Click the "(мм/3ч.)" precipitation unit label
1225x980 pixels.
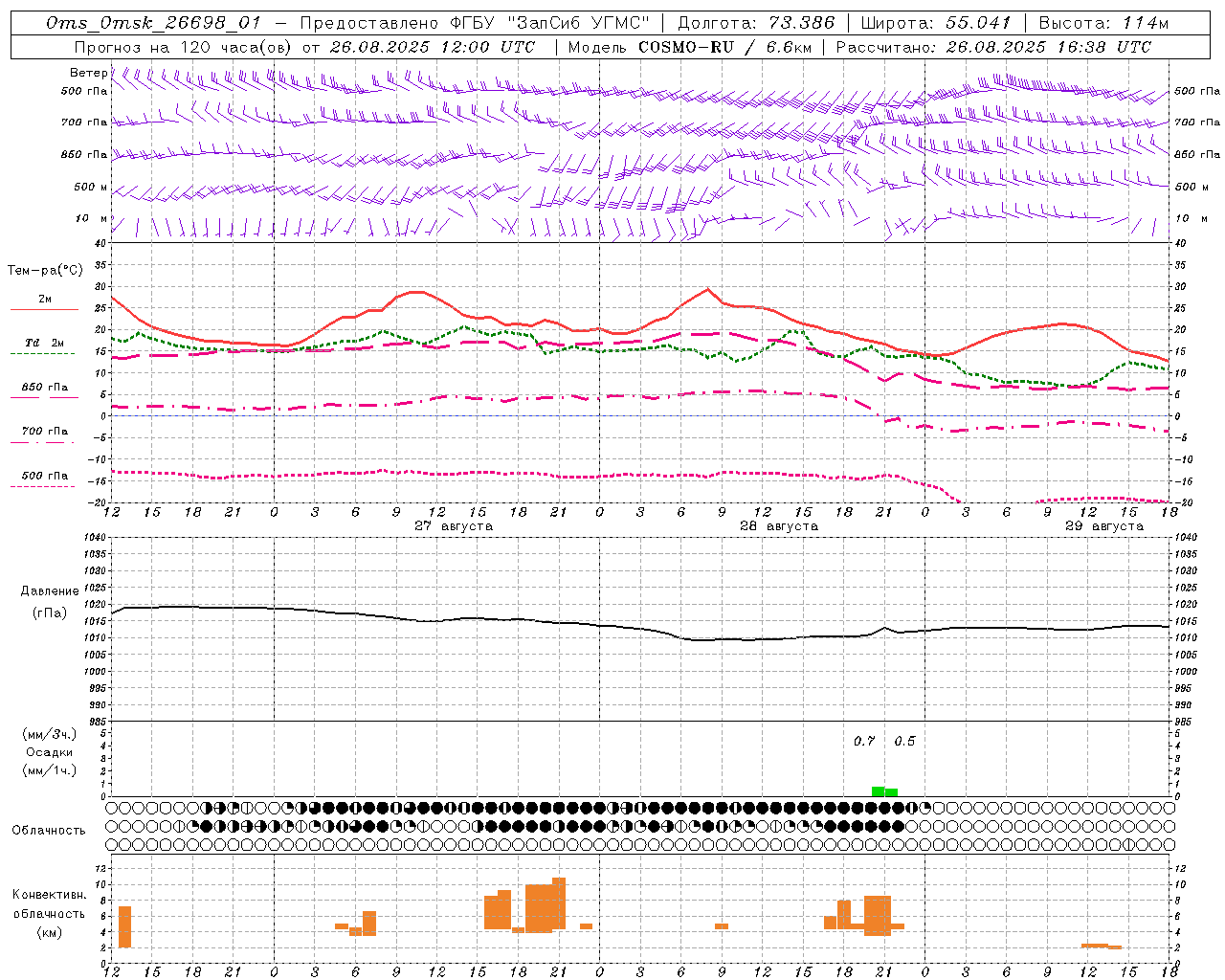(49, 735)
